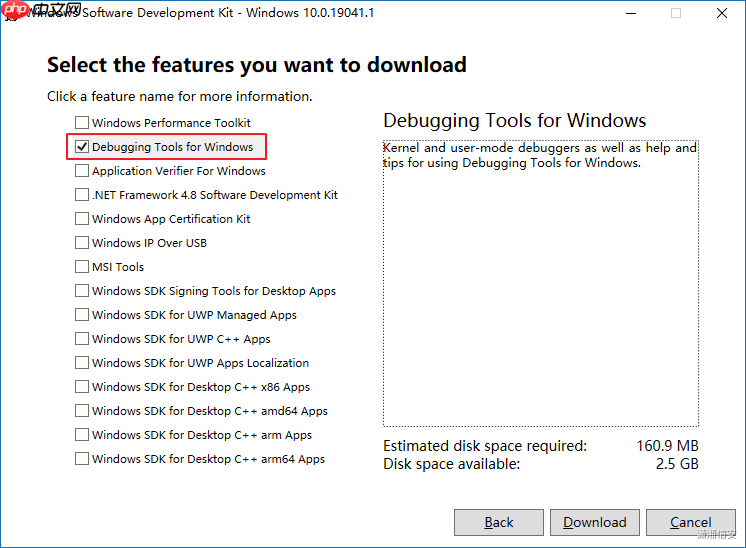746x548 pixels.
Task: Enable the Desktop C++ amd64 Apps checkbox
Action: pyautogui.click(x=82, y=411)
